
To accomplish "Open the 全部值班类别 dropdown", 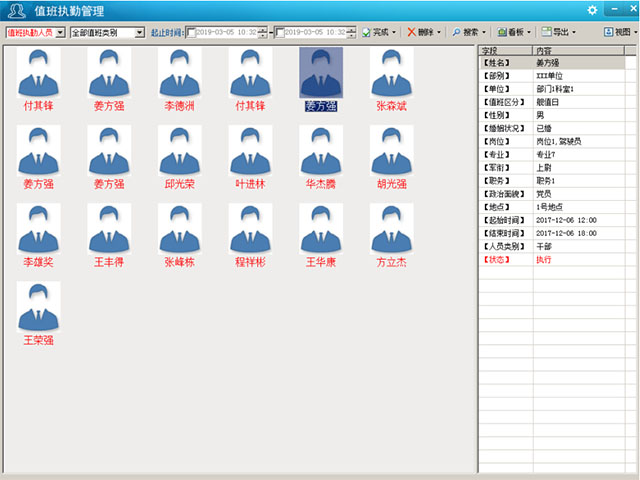I will click(x=140, y=33).
